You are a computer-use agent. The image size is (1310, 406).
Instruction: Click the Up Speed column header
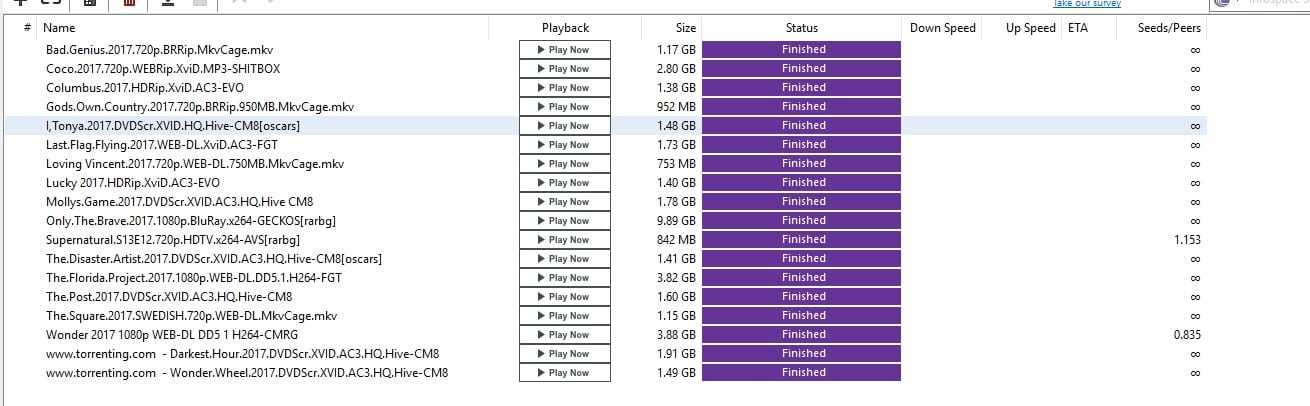click(1031, 28)
